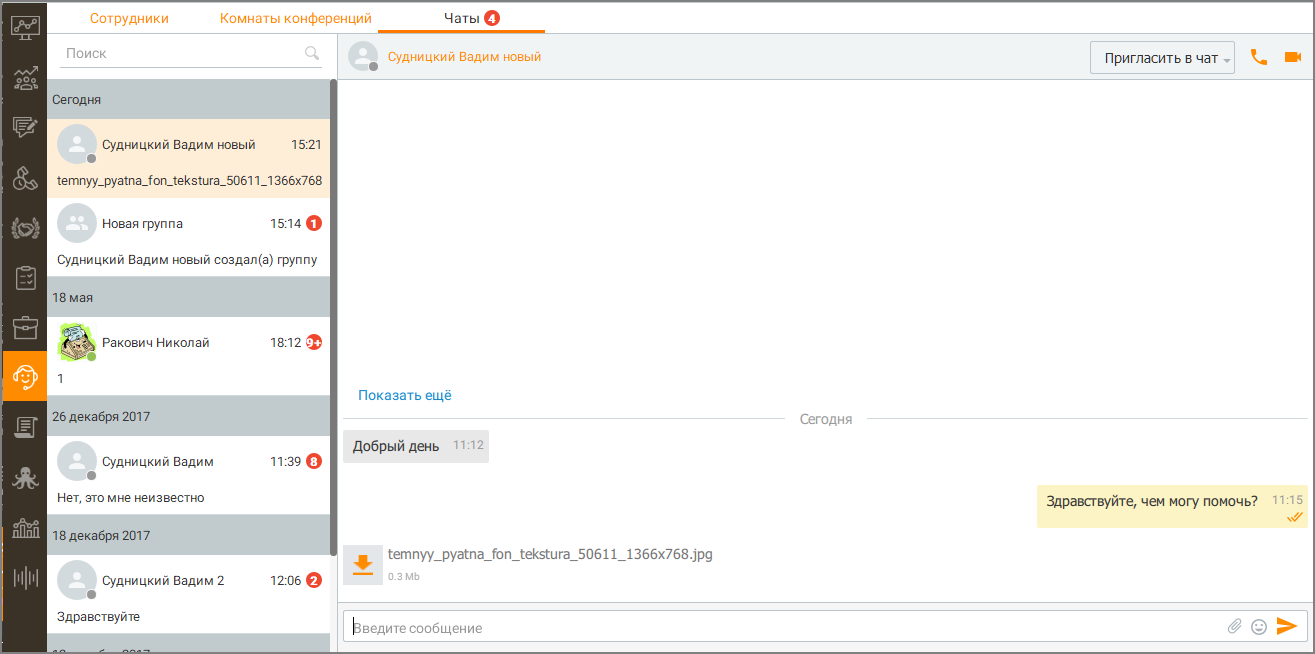
Task: Click the chat list scrollbar
Action: coord(333,317)
